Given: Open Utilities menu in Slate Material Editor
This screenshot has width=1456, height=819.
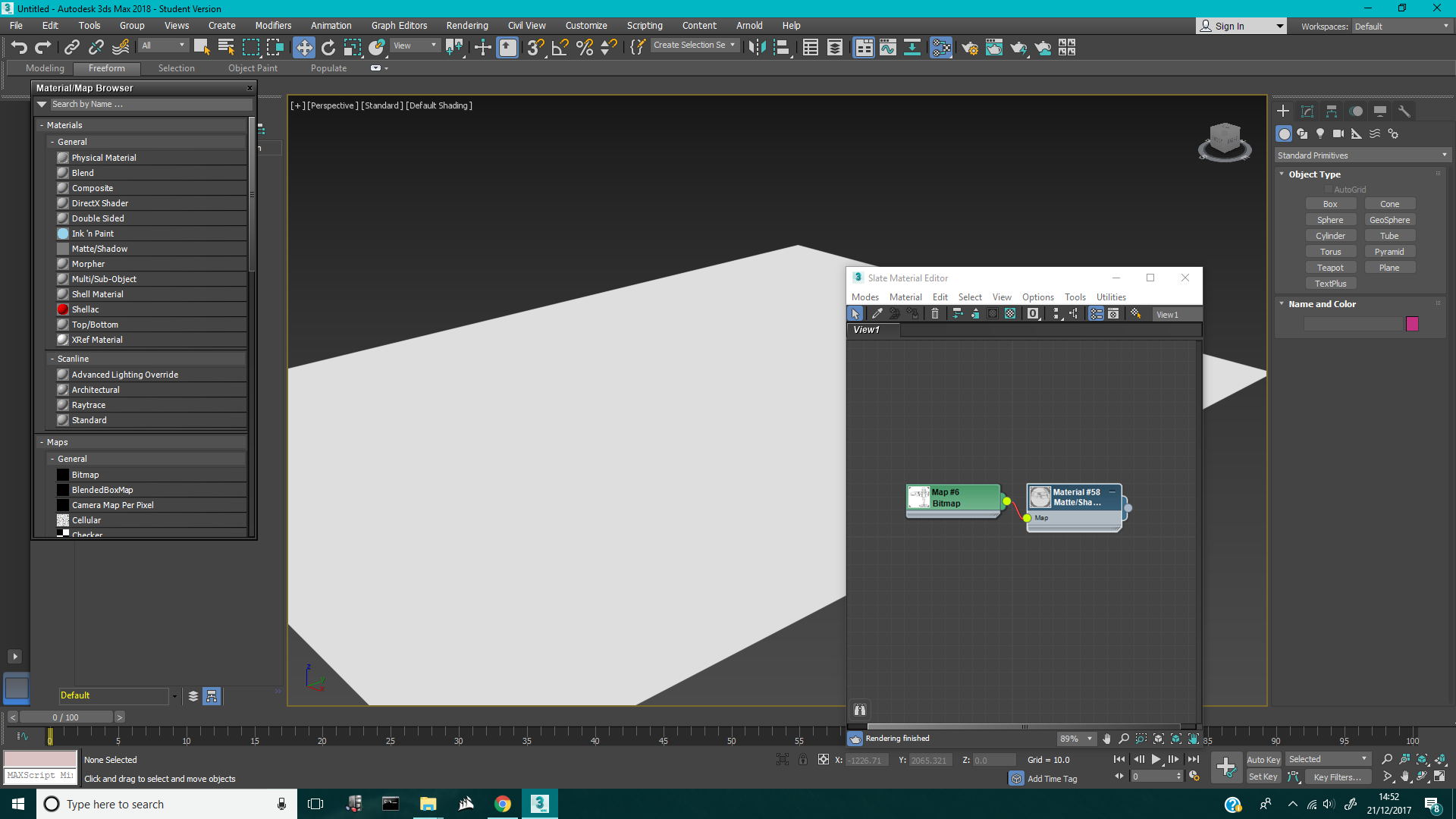Looking at the screenshot, I should click(x=1111, y=297).
